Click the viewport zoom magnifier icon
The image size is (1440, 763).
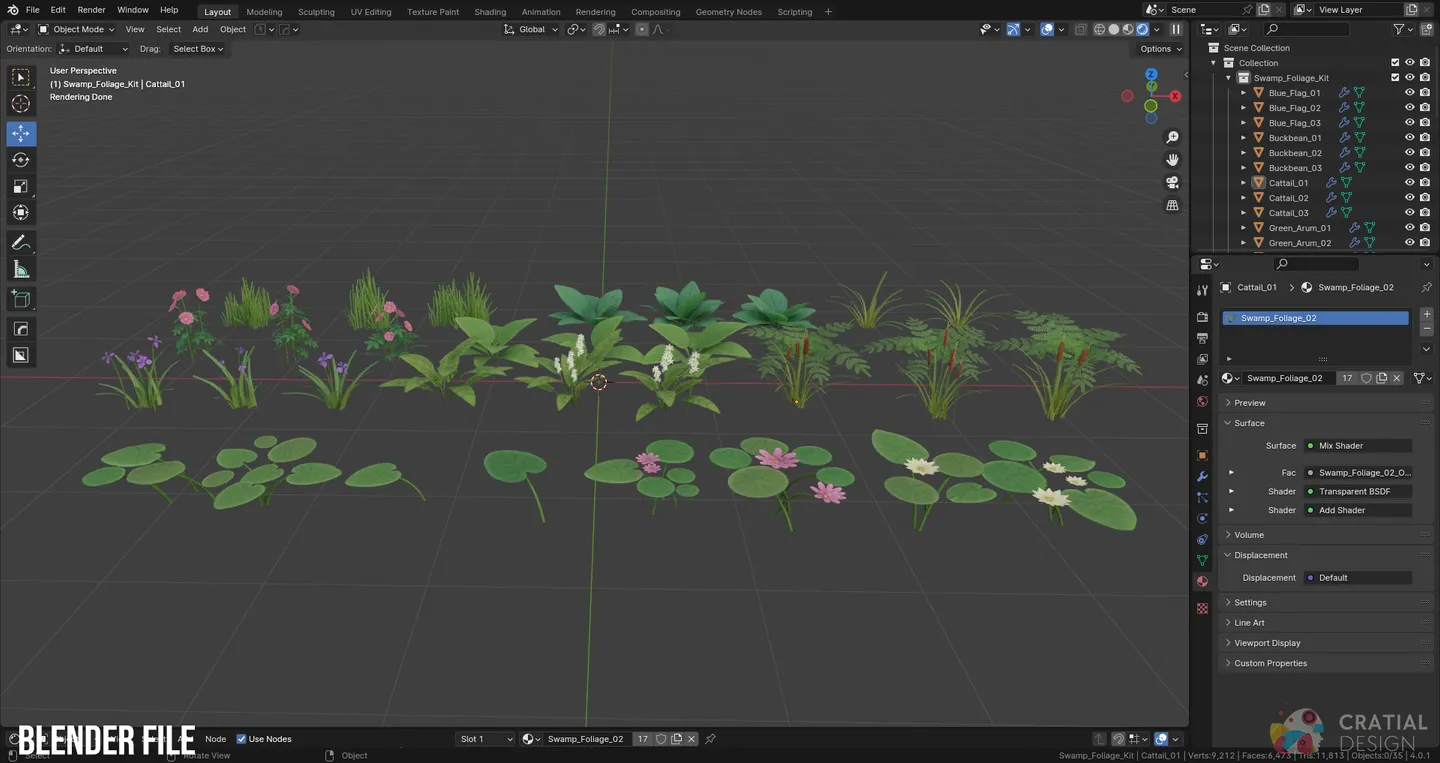pos(1173,137)
